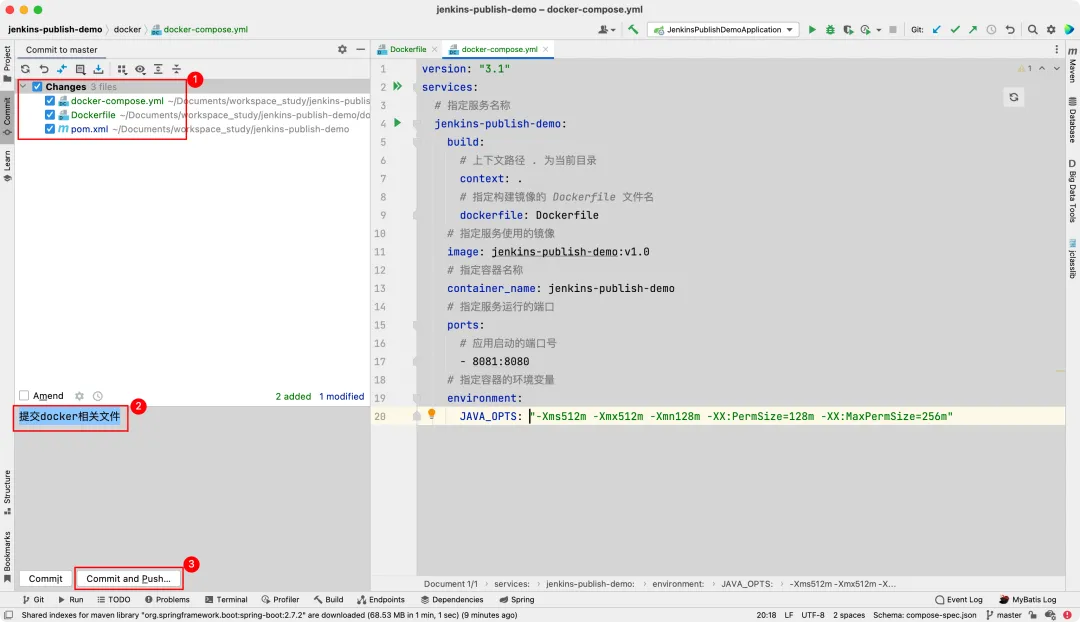Close the docker-compose.yml editor tab
Screen dimensions: 1080x622
[x=546, y=50]
